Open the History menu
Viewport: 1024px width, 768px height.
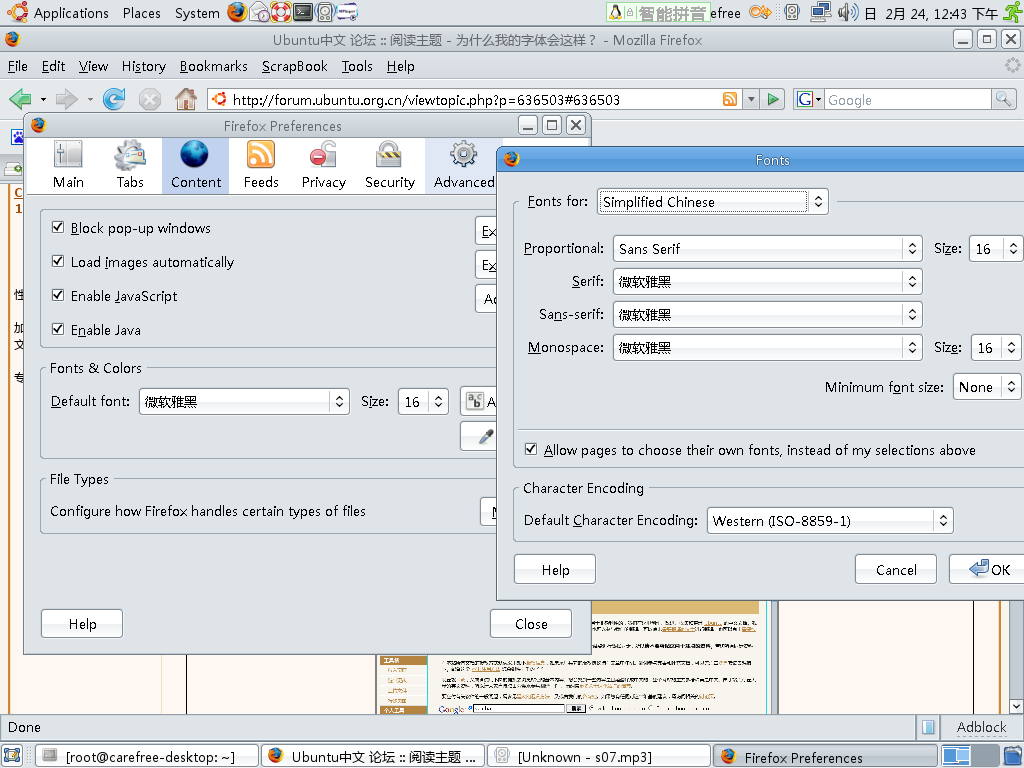pyautogui.click(x=144, y=66)
